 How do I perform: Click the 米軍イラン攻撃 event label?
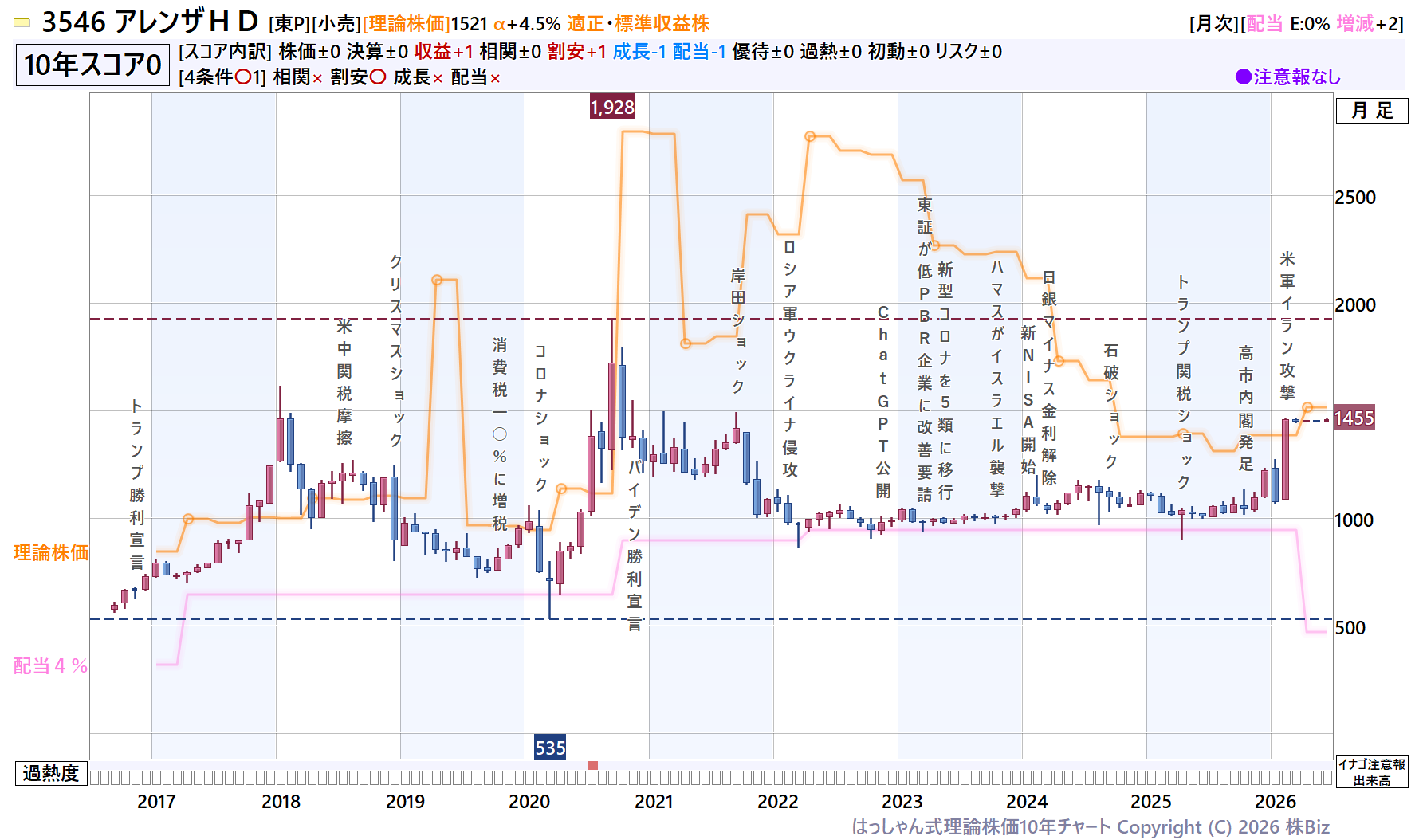point(1287,325)
